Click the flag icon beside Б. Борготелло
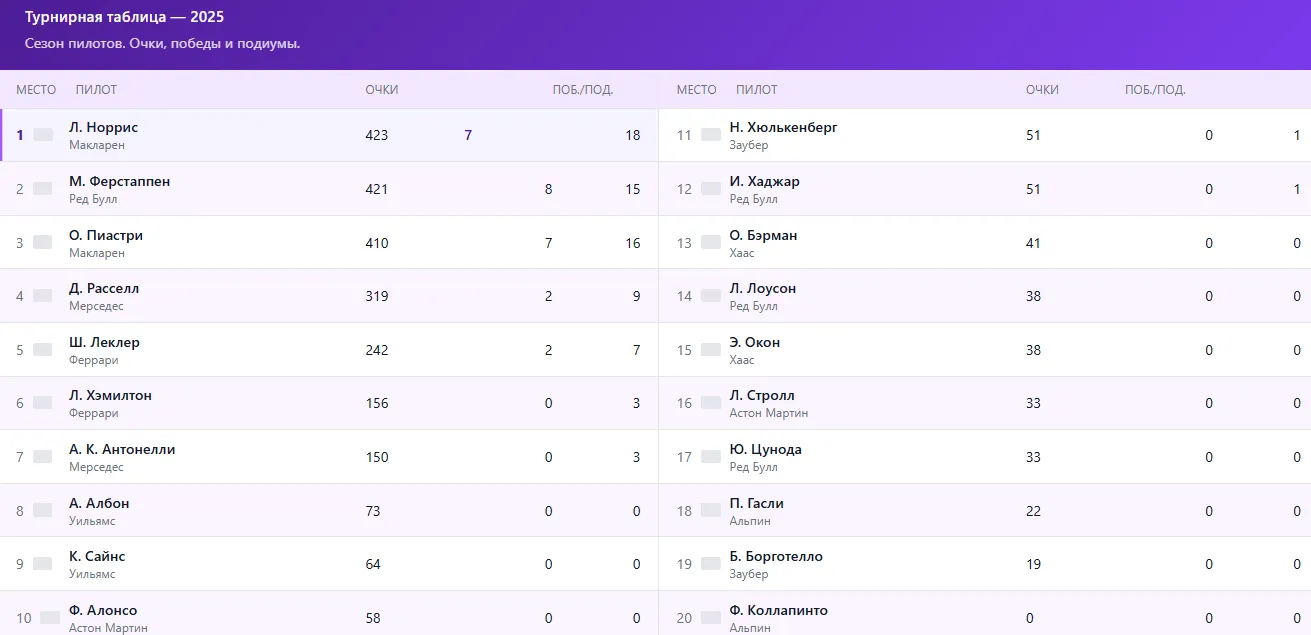 pyautogui.click(x=711, y=563)
